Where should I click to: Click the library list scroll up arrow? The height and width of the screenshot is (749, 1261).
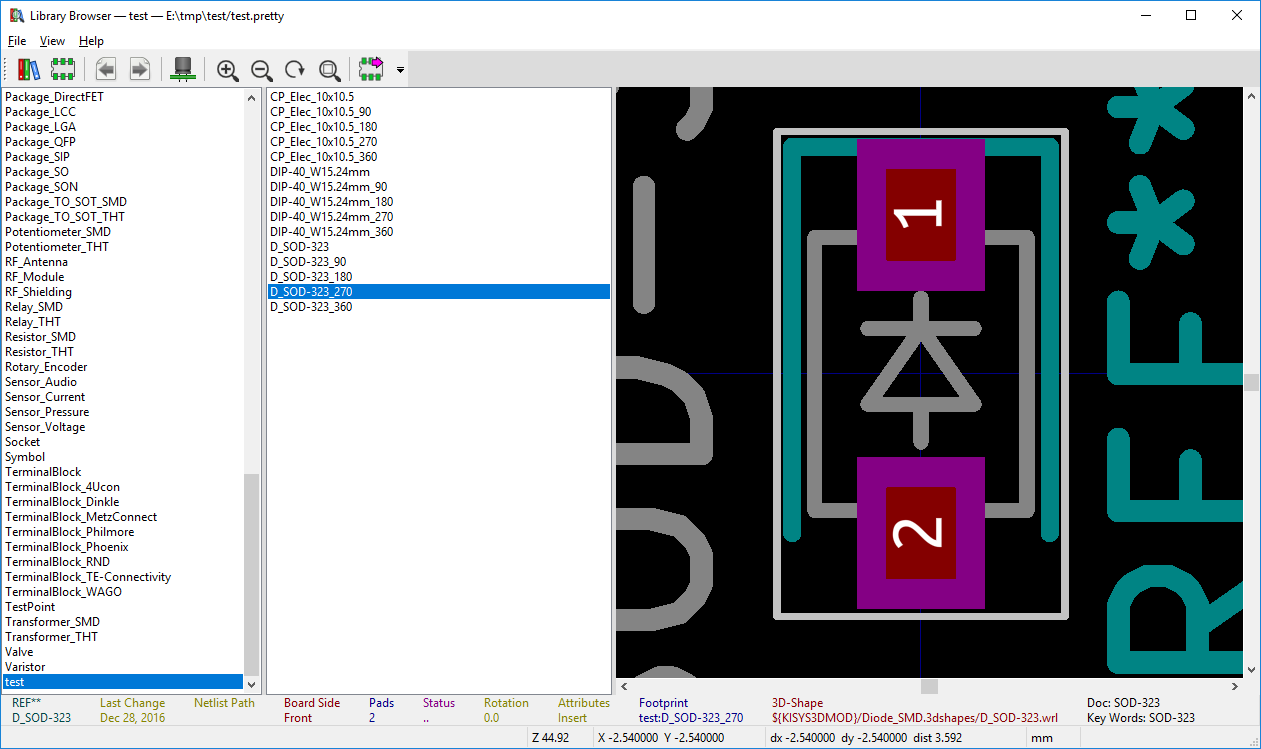[x=251, y=97]
